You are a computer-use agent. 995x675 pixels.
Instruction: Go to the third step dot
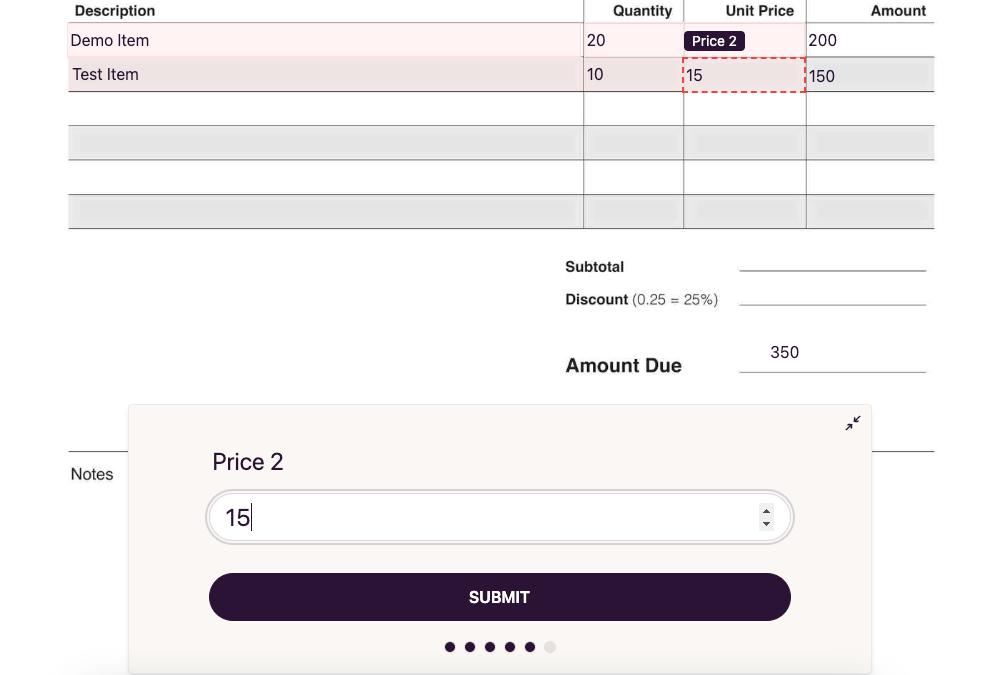(x=490, y=647)
